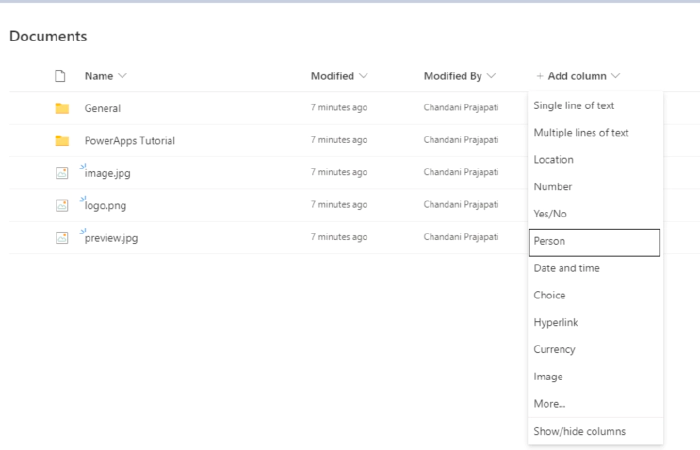Viewport: 700px width, 450px height.
Task: Click Show/hide columns option
Action: 580,431
